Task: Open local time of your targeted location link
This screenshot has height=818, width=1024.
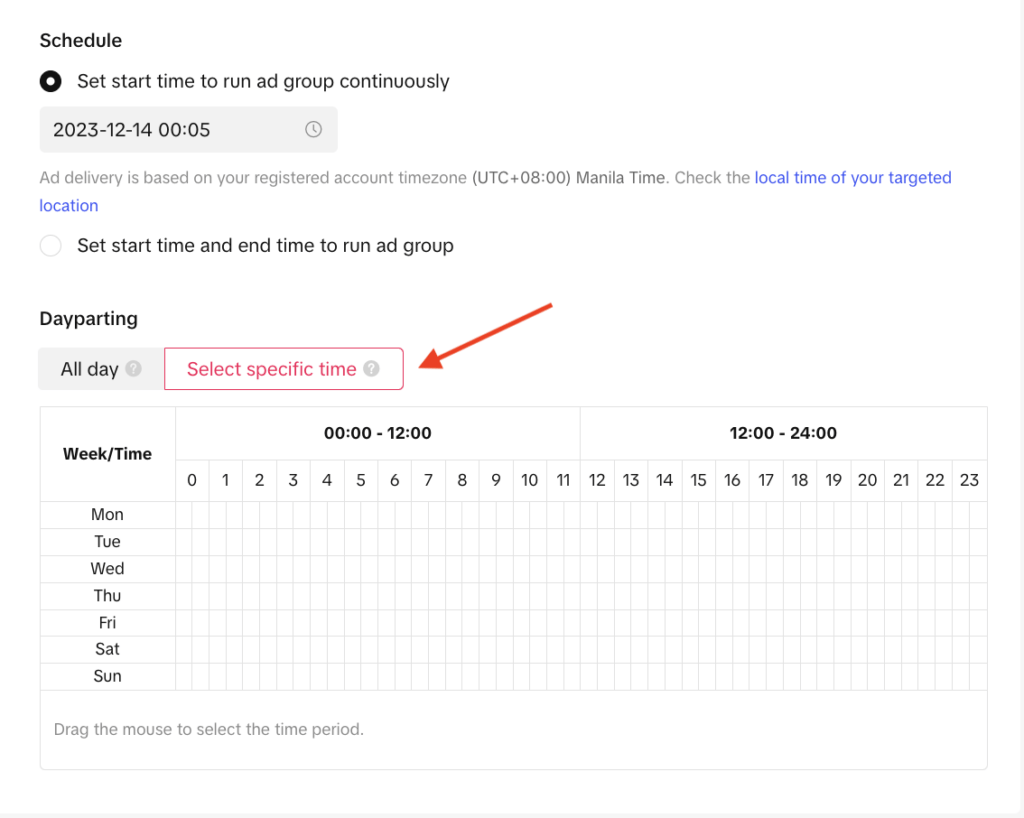Action: click(852, 178)
